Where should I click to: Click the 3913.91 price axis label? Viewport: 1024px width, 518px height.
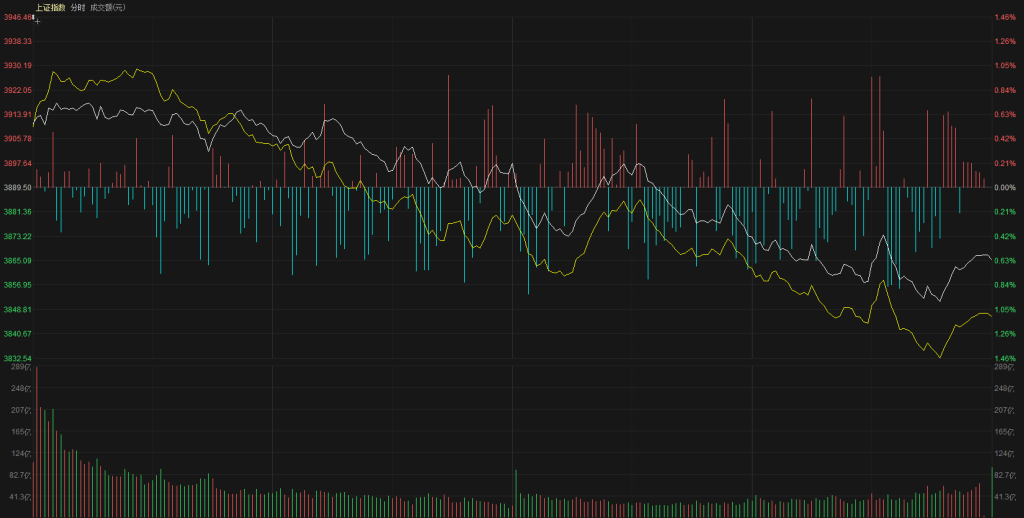pyautogui.click(x=18, y=114)
